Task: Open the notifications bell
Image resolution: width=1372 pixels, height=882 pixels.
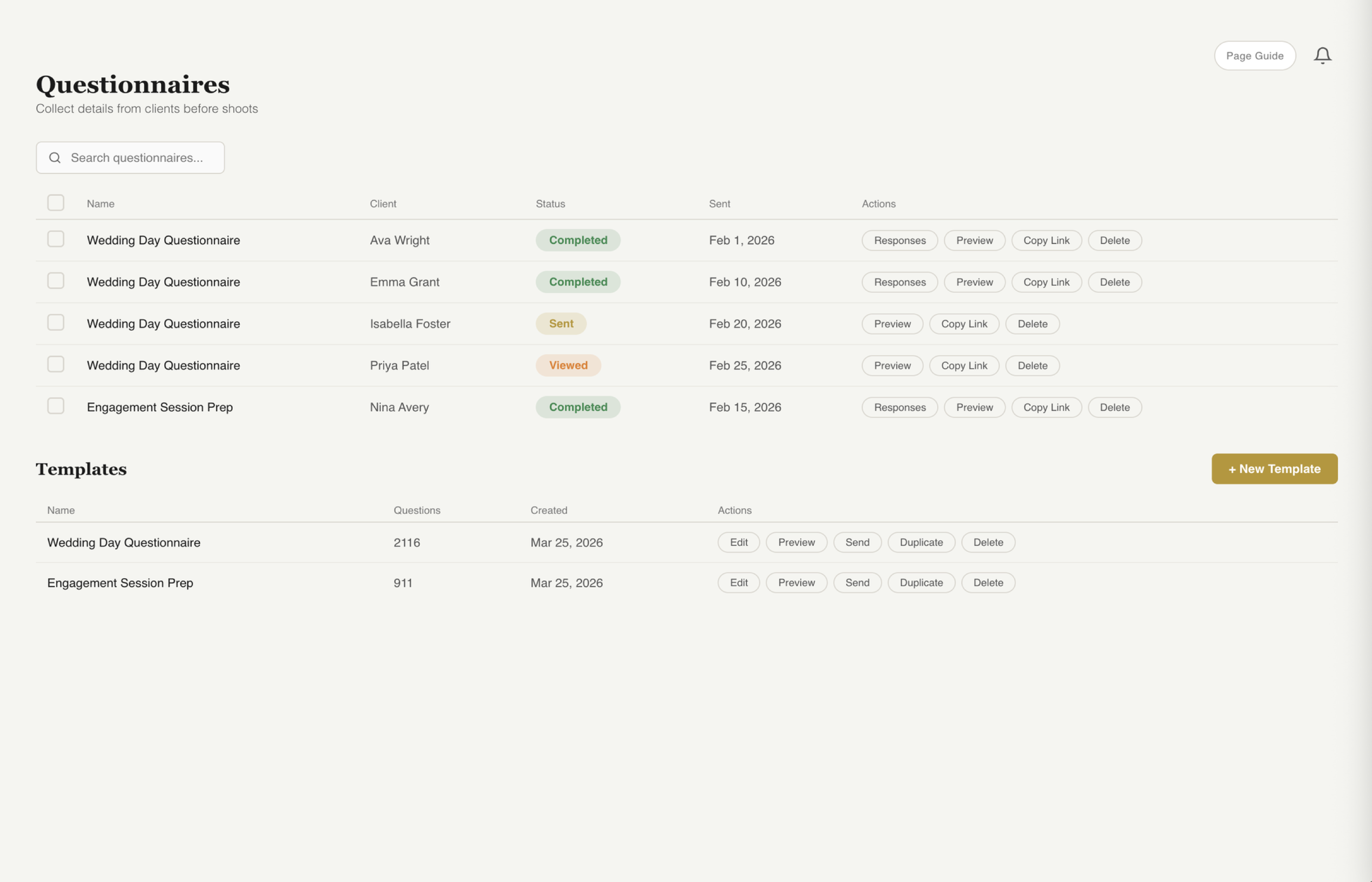Action: pyautogui.click(x=1323, y=55)
